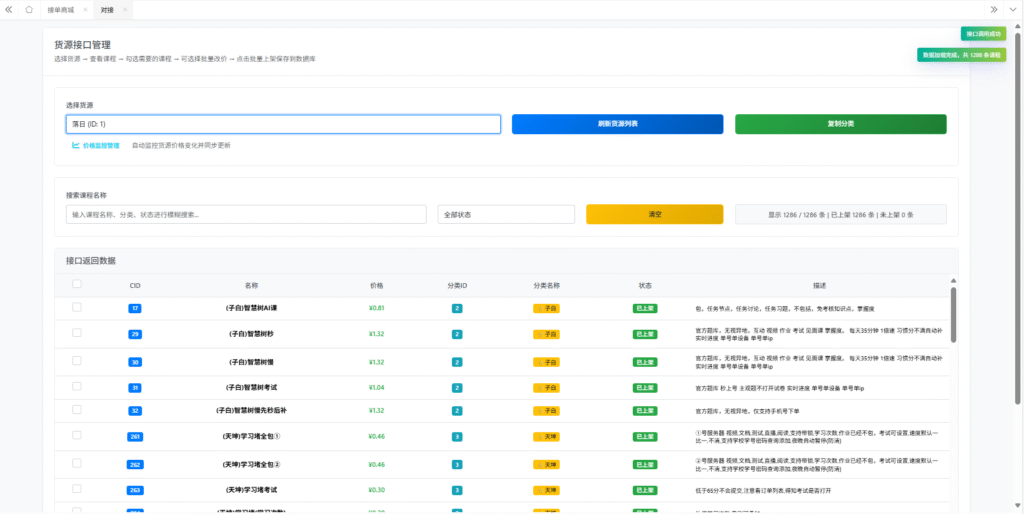Click the CID 17 badge

(x=135, y=308)
